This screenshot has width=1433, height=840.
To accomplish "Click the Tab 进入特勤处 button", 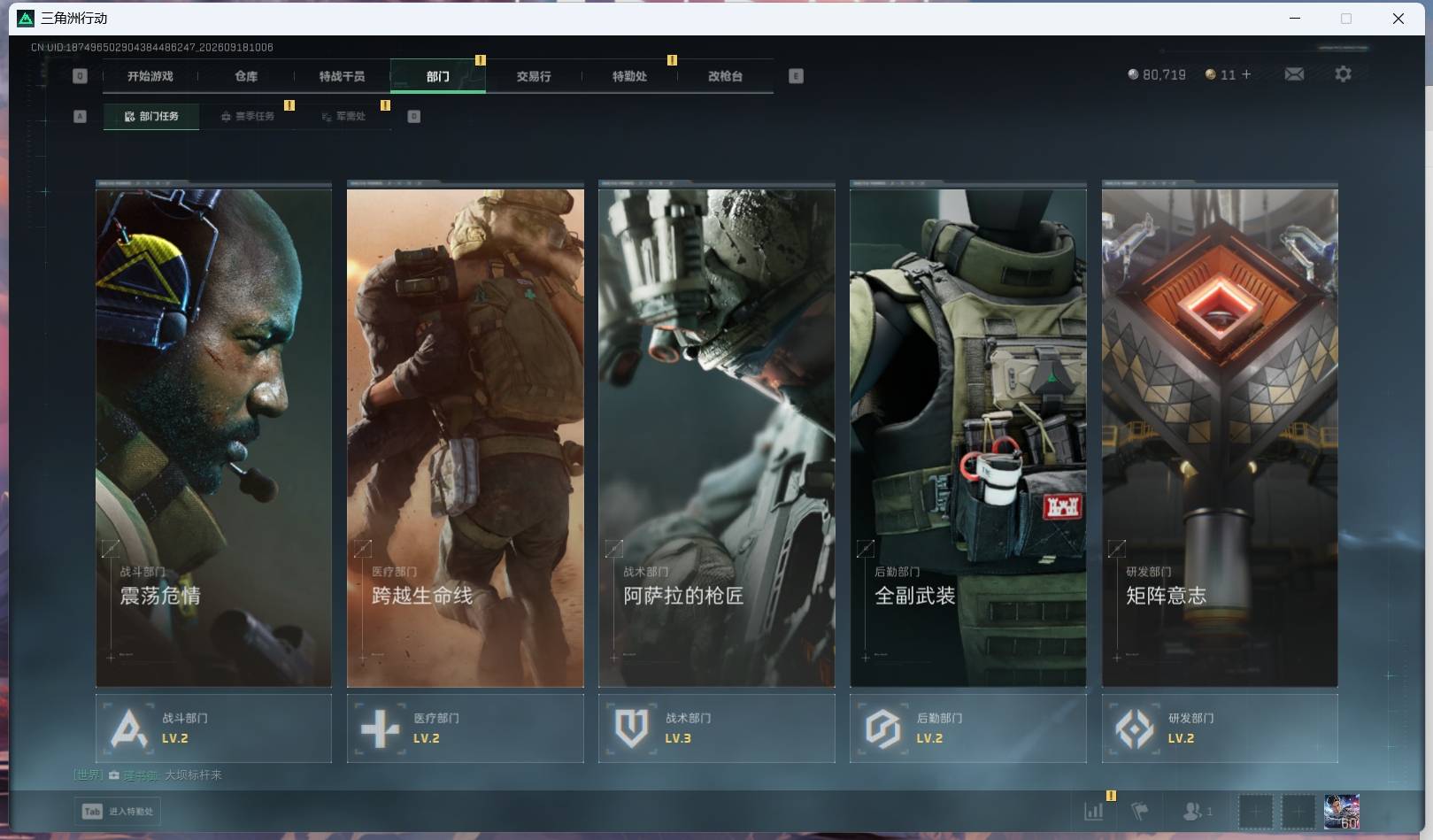I will tap(118, 811).
